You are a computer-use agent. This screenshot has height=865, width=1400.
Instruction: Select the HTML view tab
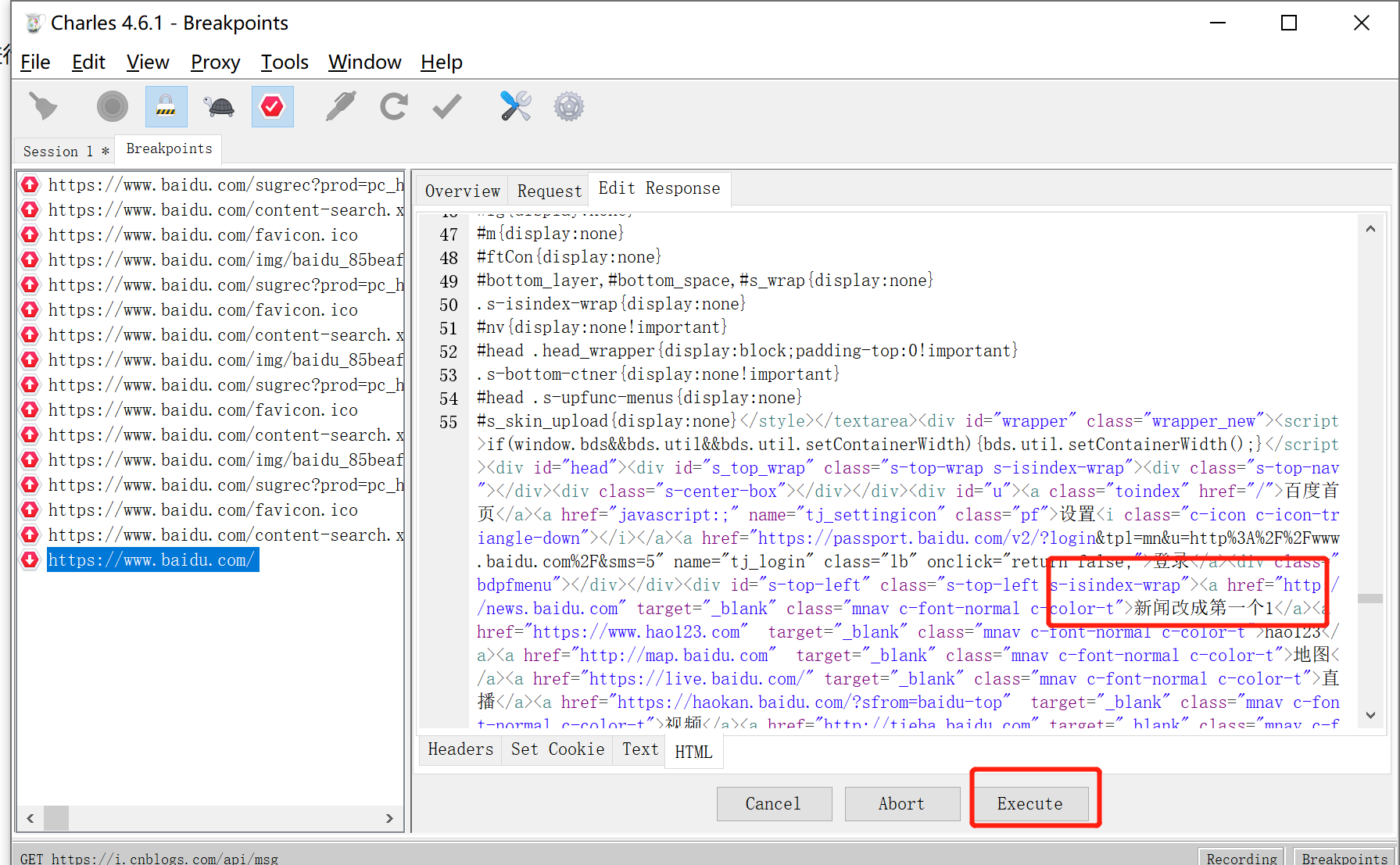[x=693, y=752]
